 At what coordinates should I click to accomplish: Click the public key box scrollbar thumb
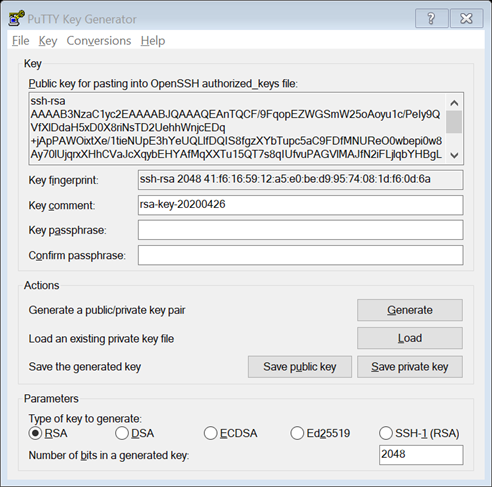(454, 122)
